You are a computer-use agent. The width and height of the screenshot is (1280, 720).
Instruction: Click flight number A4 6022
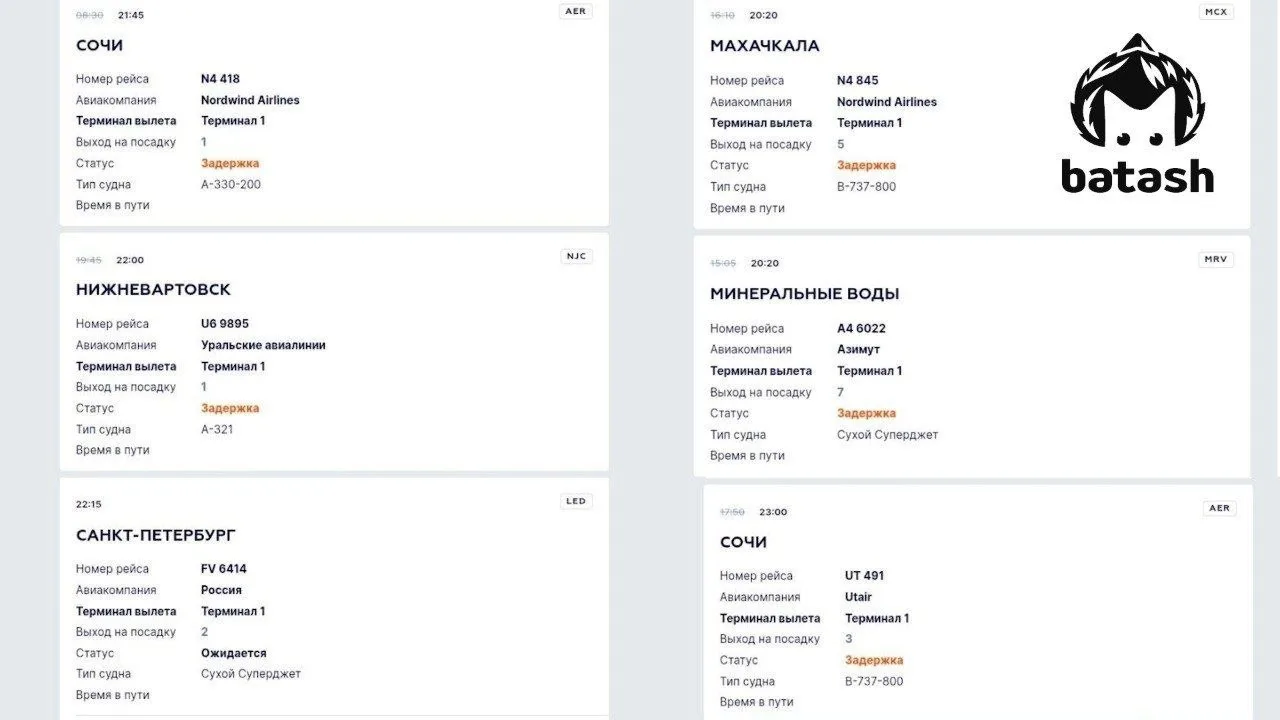pos(861,328)
